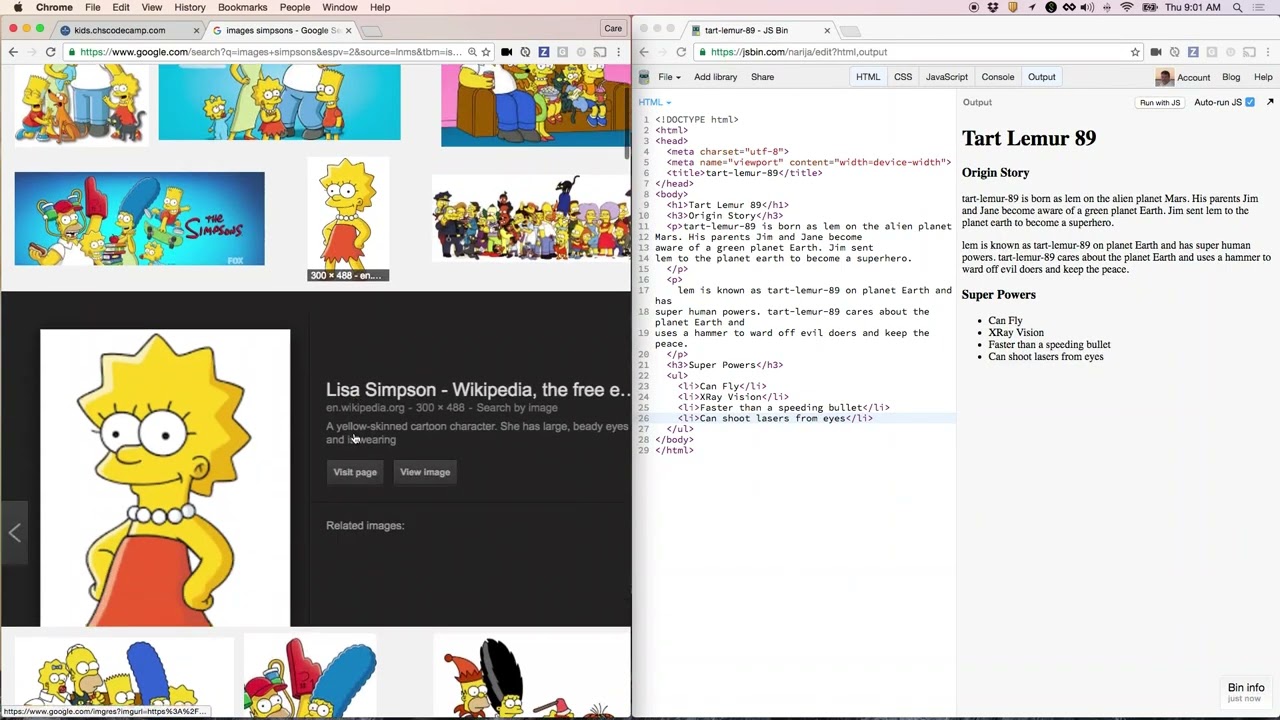The width and height of the screenshot is (1280, 720).
Task: Click the XRay Vision list item in output
Action: click(x=1016, y=333)
